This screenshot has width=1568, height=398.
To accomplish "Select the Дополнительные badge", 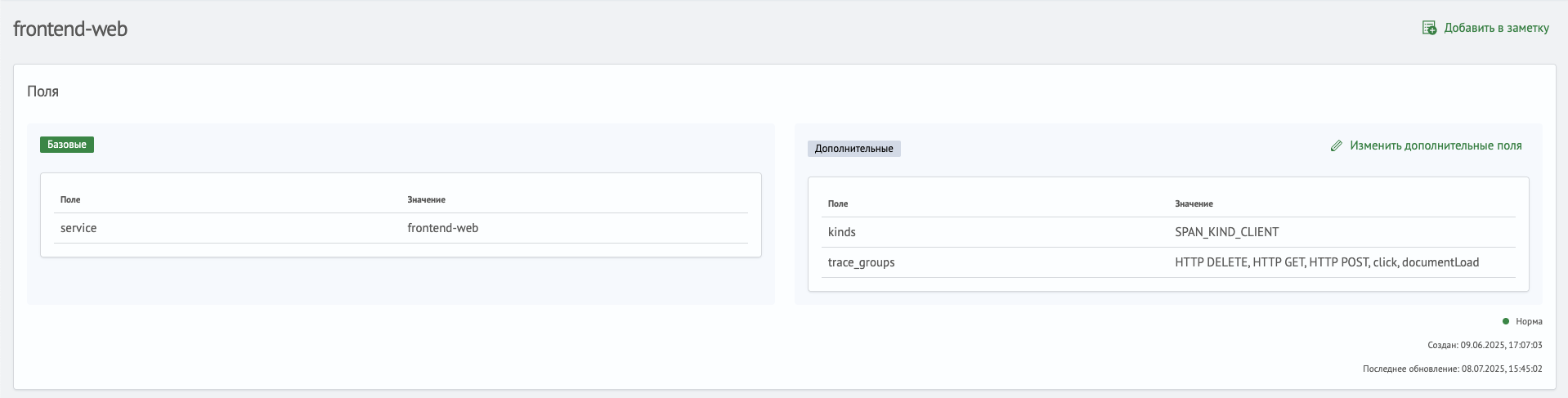I will pos(853,149).
